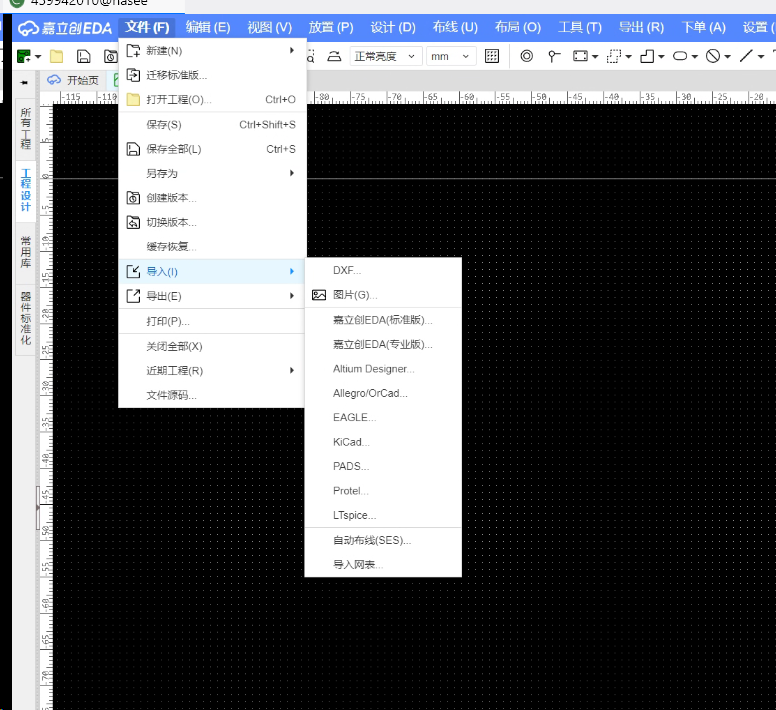Click the 3D hat-shaped toolbar icon

335,56
